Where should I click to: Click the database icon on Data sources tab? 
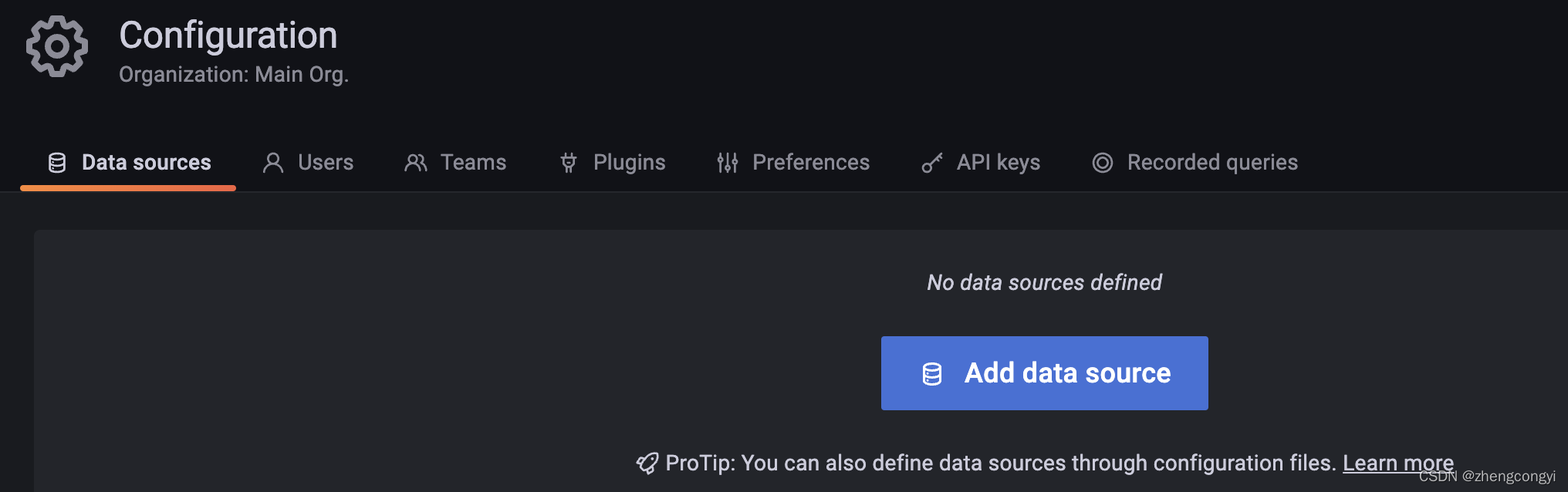pyautogui.click(x=57, y=163)
